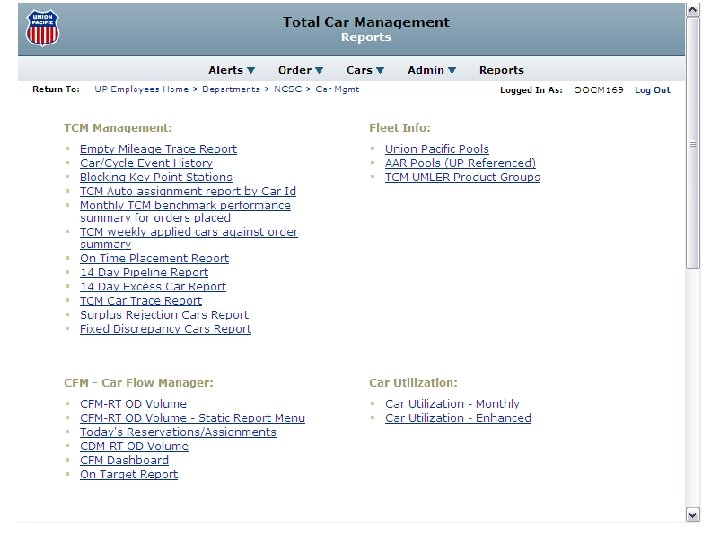
Task: Open the On Target Report
Action: pos(129,475)
